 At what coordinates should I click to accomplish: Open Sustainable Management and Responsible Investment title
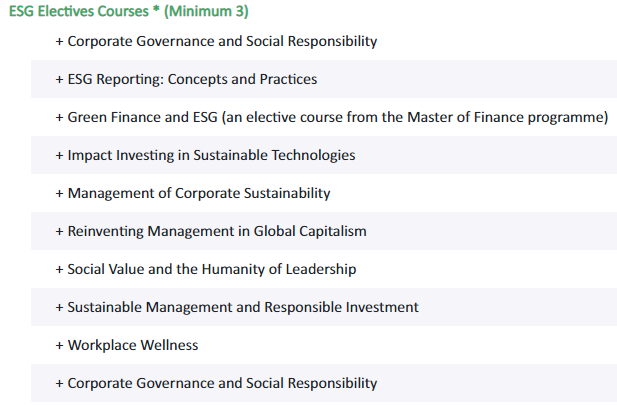pyautogui.click(x=243, y=307)
